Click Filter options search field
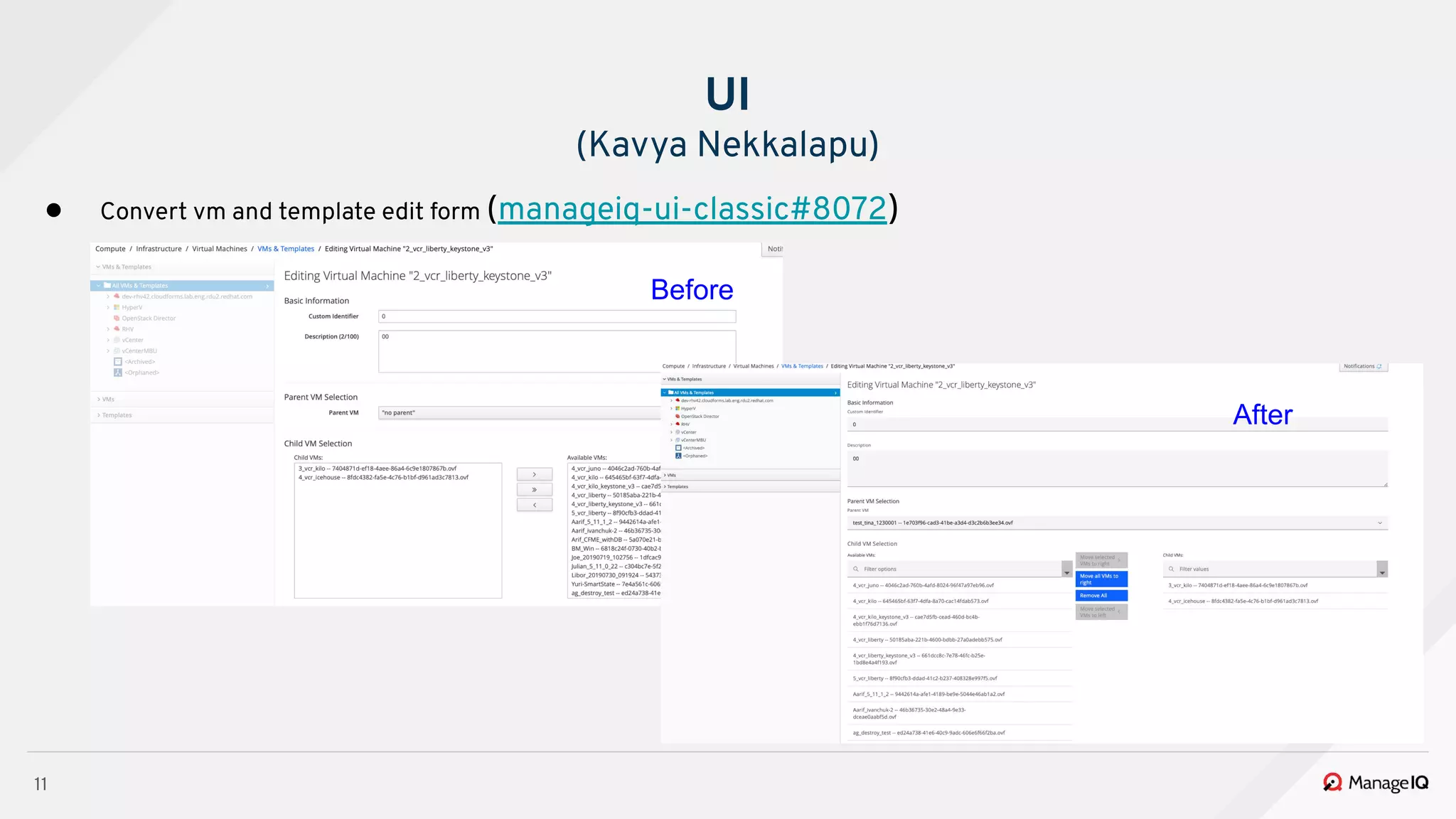This screenshot has height=819, width=1456. 954,569
